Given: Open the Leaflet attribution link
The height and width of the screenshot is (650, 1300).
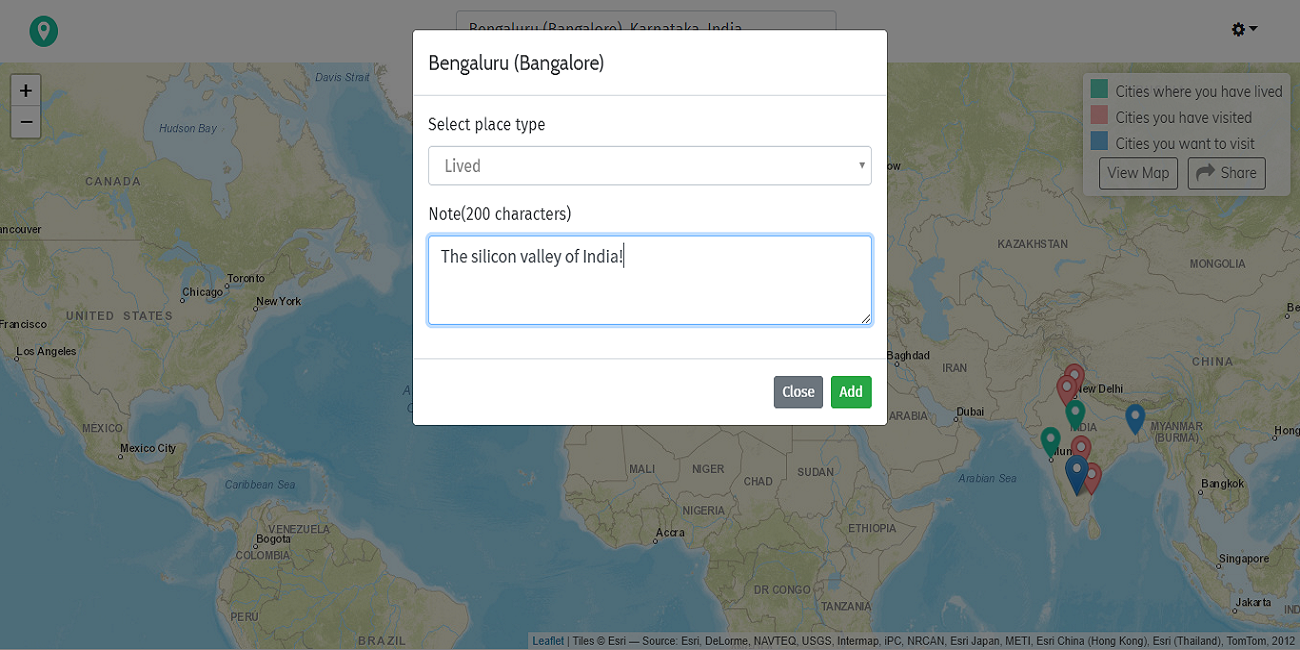Looking at the screenshot, I should [x=547, y=641].
